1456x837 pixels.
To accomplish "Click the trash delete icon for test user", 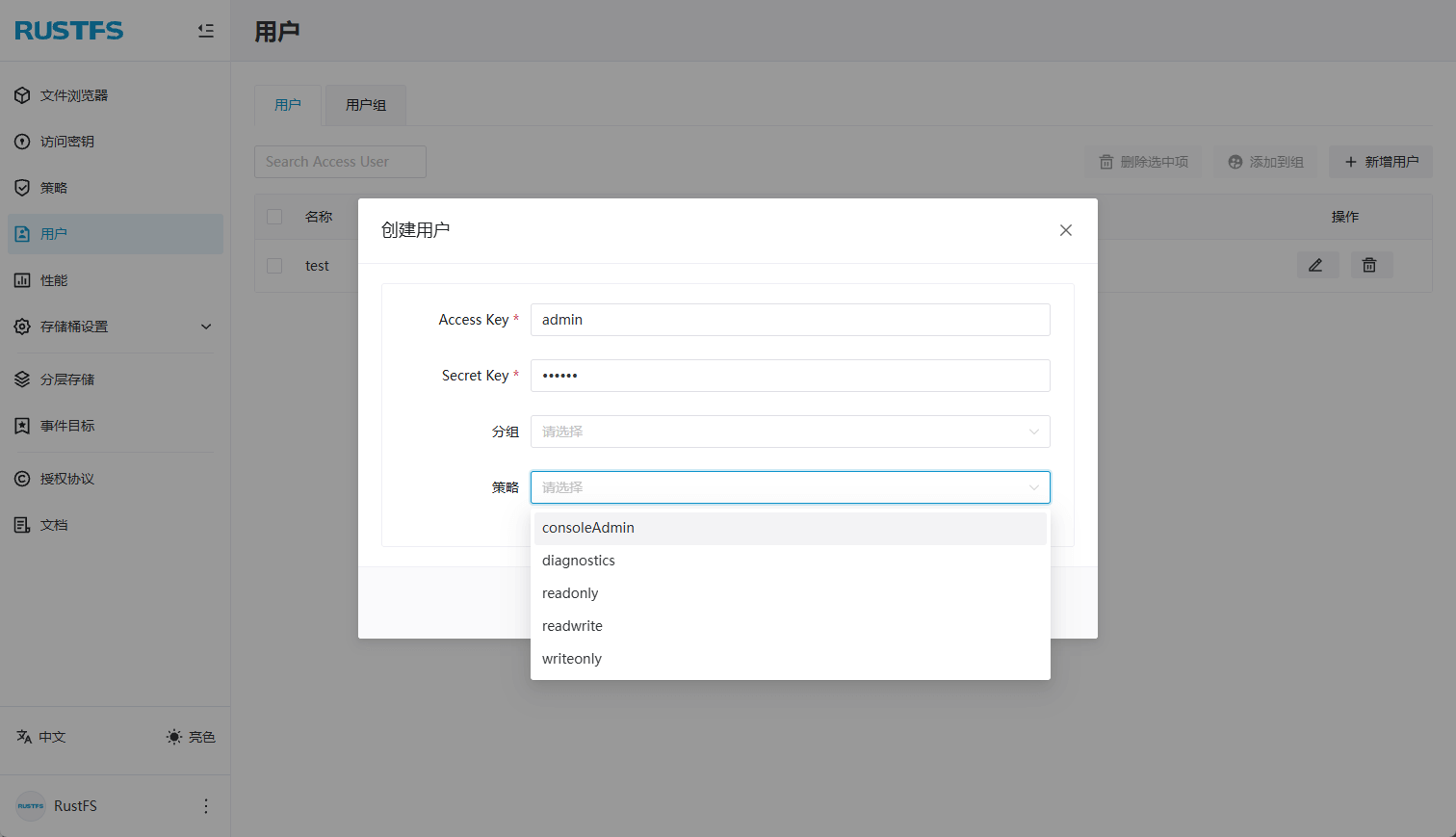I will coord(1370,265).
